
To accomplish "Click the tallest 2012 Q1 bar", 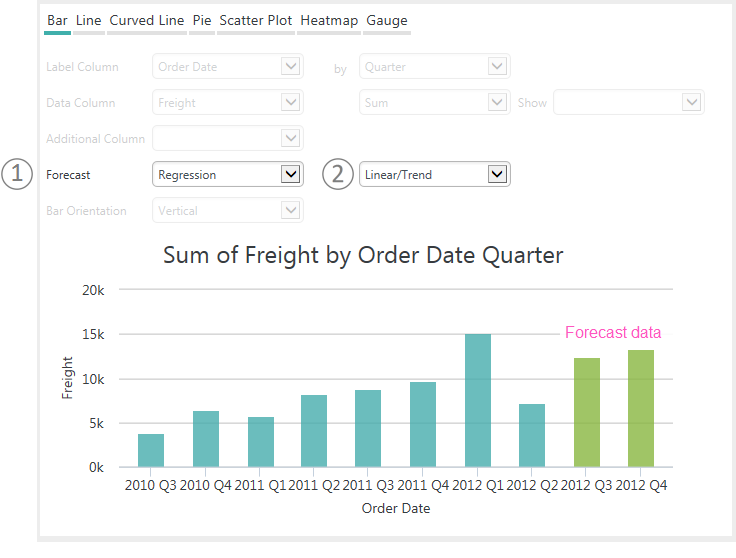I will (x=478, y=400).
